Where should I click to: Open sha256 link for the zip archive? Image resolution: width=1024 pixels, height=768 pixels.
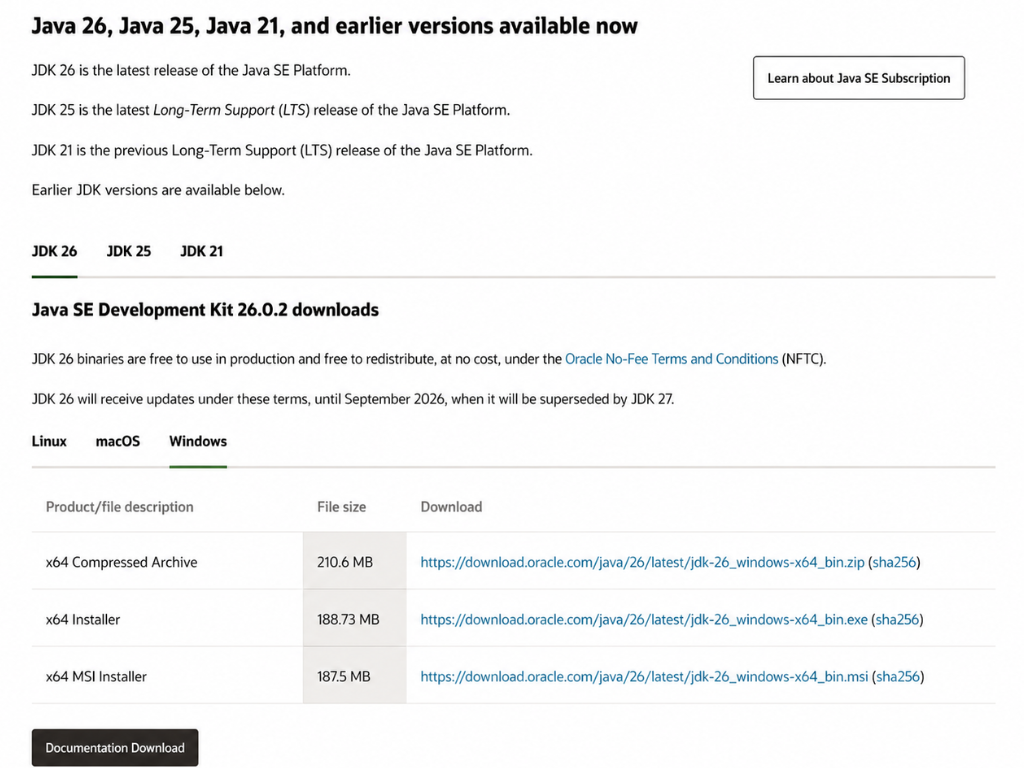[894, 562]
